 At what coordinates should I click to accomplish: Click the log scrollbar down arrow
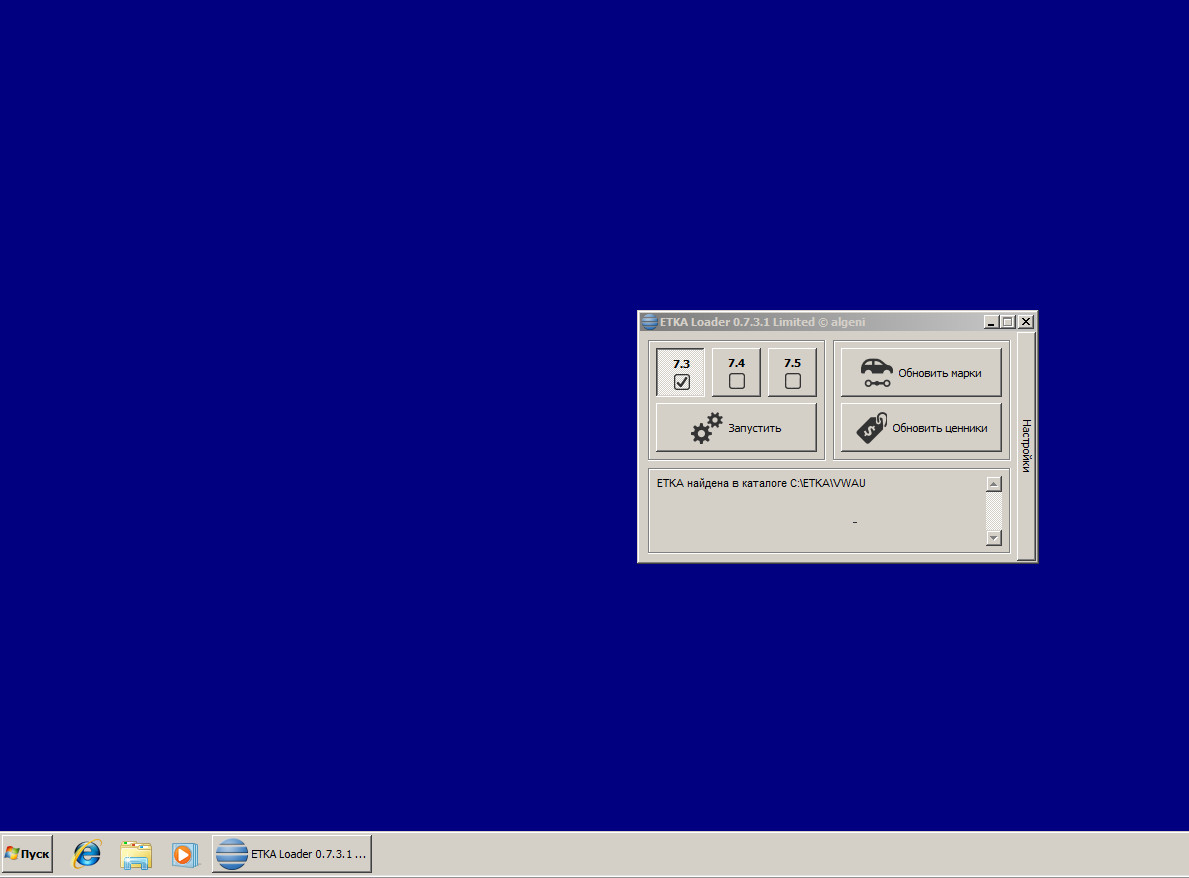pyautogui.click(x=993, y=538)
